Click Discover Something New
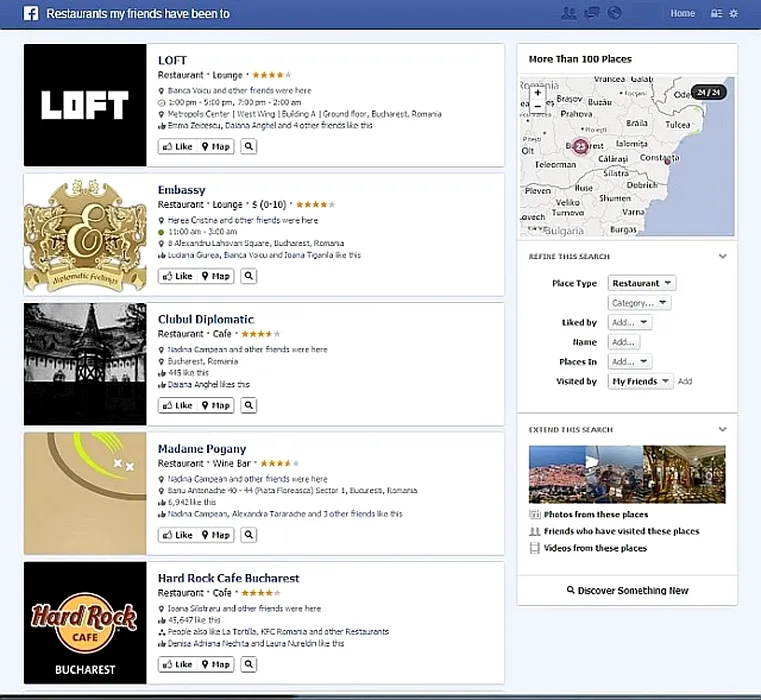 pyautogui.click(x=627, y=591)
